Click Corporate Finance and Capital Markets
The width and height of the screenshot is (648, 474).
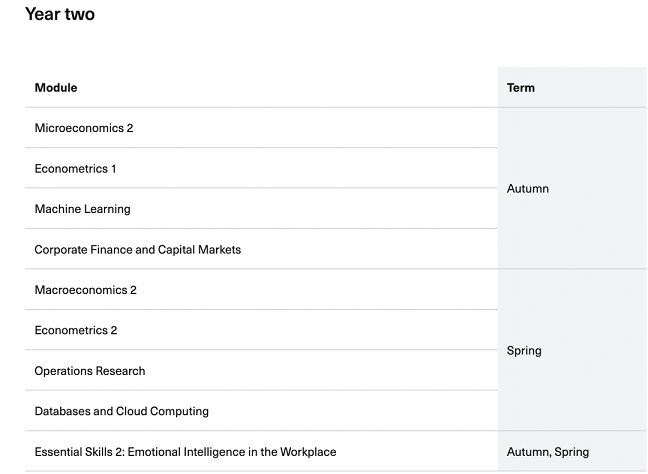[138, 250]
